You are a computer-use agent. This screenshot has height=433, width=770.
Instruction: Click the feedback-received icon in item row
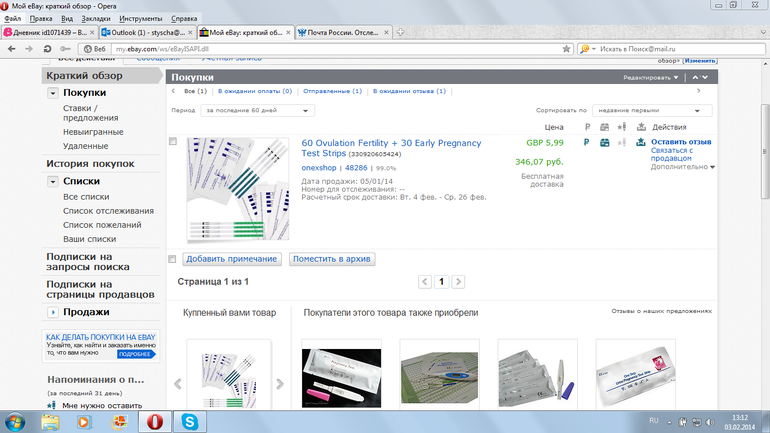point(640,143)
